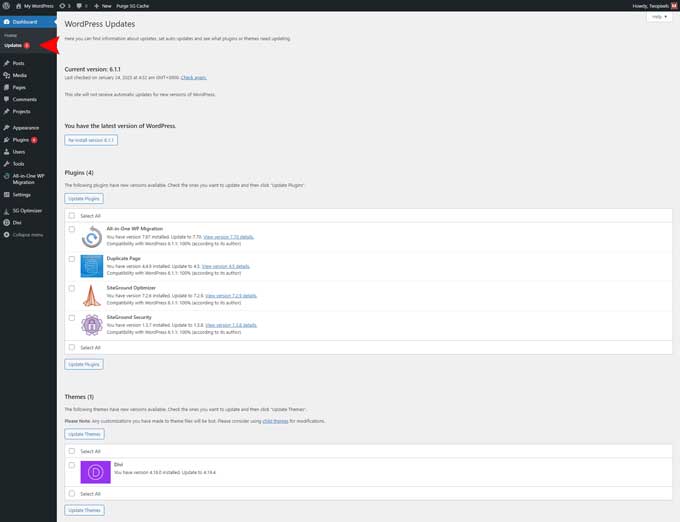Viewport: 680px width, 522px height.
Task: Check the All-in-One WP Migration checkbox
Action: [x=72, y=229]
